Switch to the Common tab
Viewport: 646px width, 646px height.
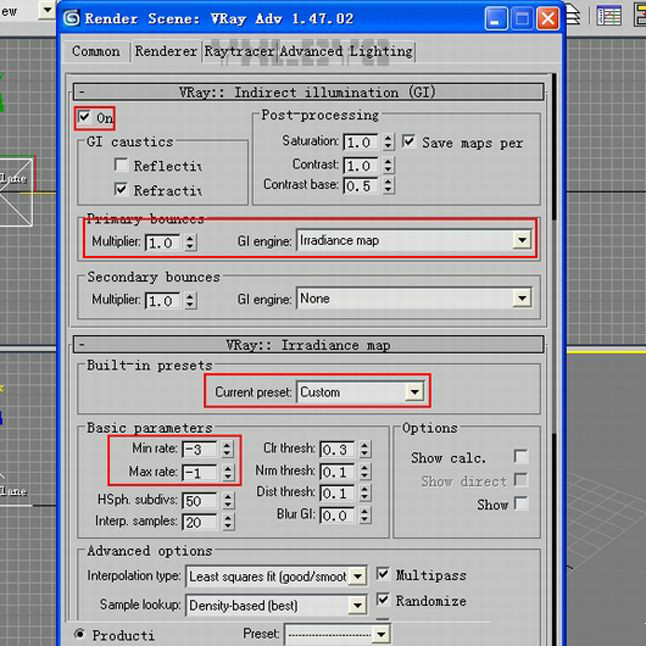(x=96, y=51)
